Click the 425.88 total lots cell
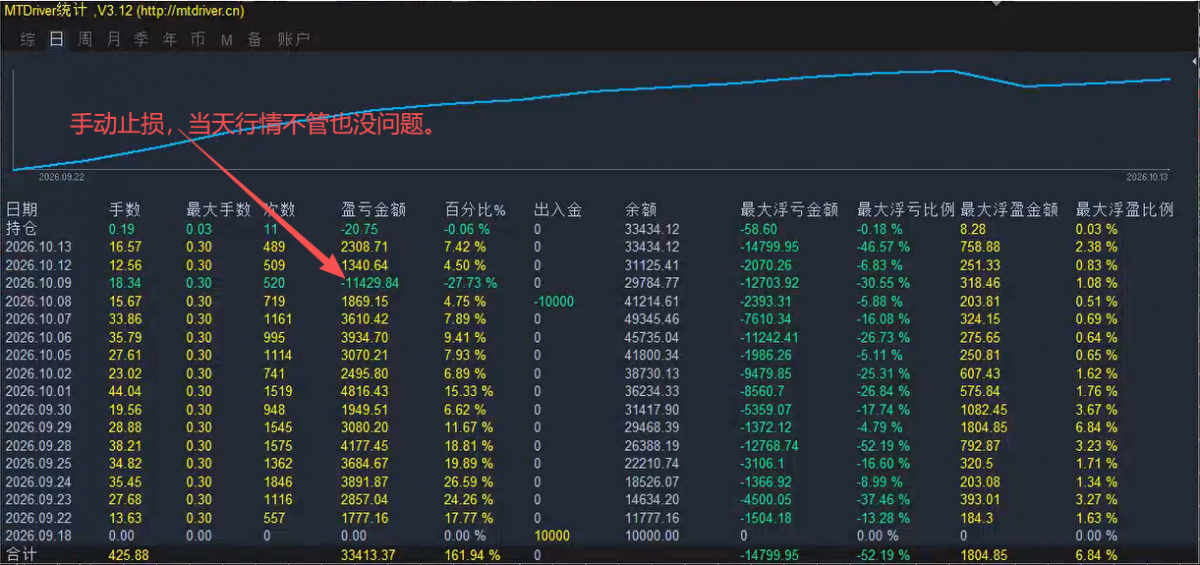The height and width of the screenshot is (565, 1200). pyautogui.click(x=128, y=553)
